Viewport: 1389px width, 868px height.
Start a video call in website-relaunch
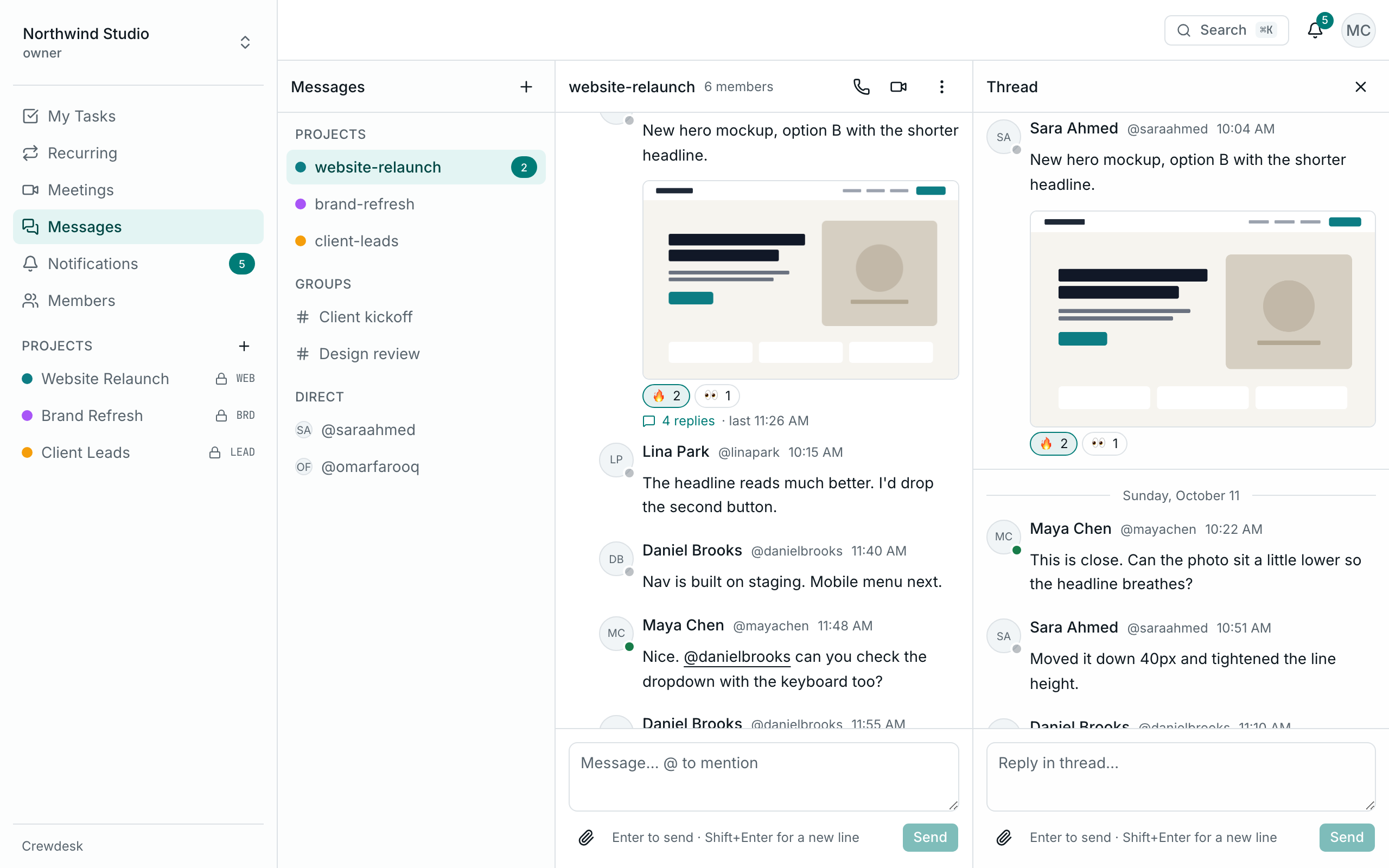pyautogui.click(x=899, y=87)
